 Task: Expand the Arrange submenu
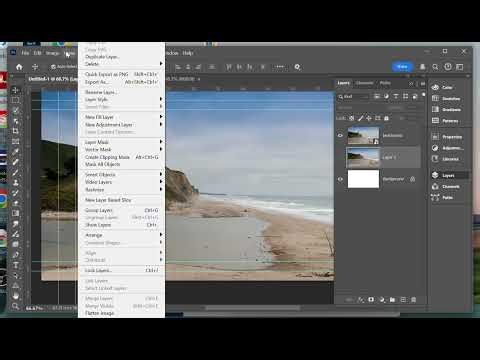click(x=121, y=235)
